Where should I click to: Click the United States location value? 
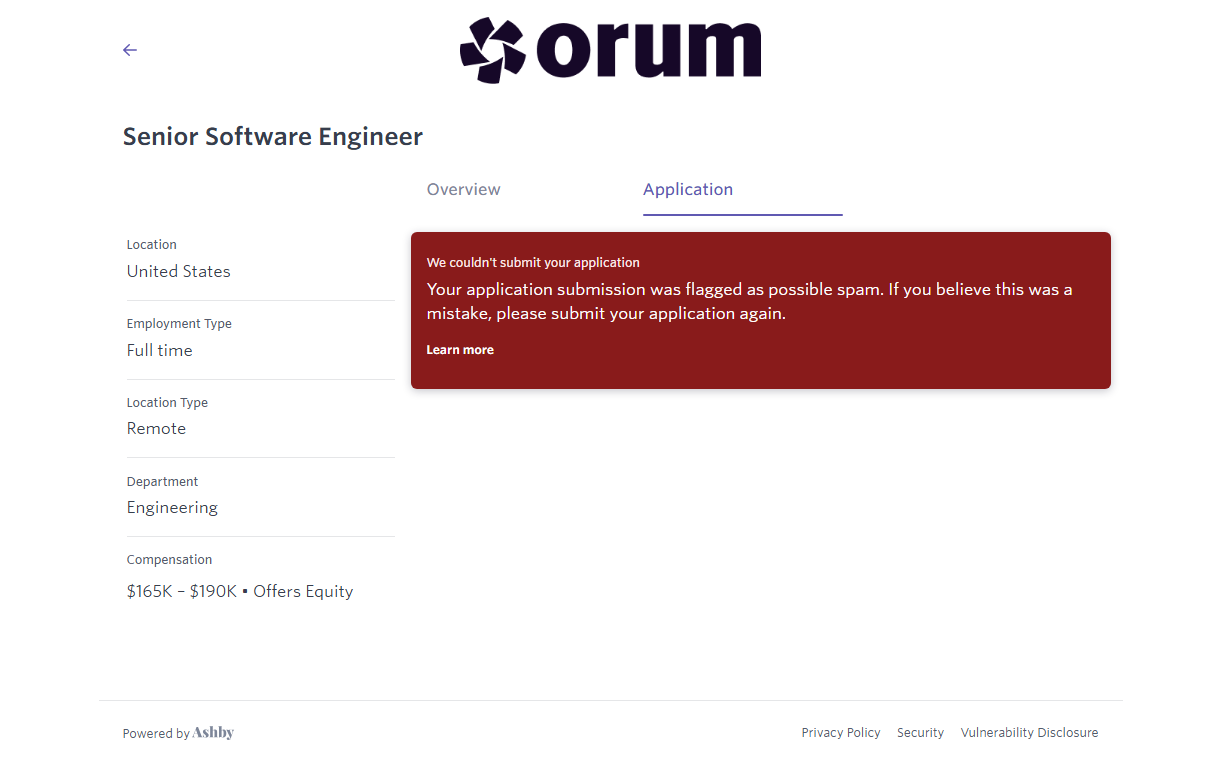click(178, 272)
